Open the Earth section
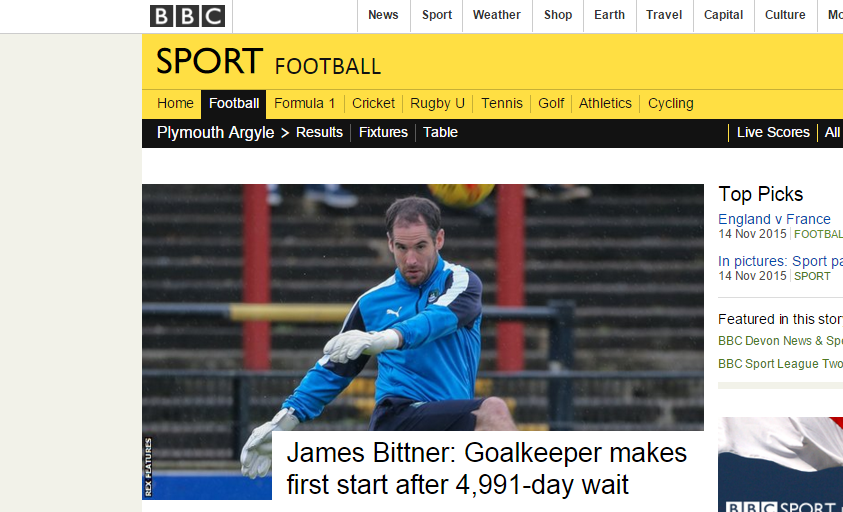The image size is (843, 512). pyautogui.click(x=609, y=15)
